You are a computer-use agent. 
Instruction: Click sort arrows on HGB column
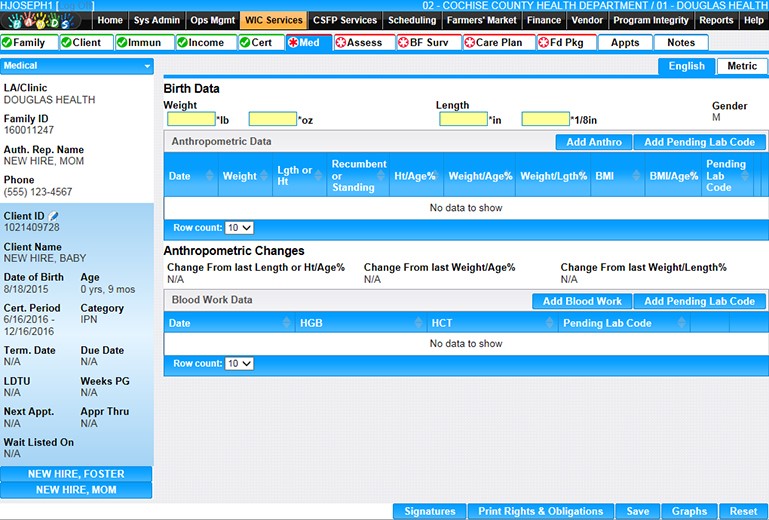[417, 324]
